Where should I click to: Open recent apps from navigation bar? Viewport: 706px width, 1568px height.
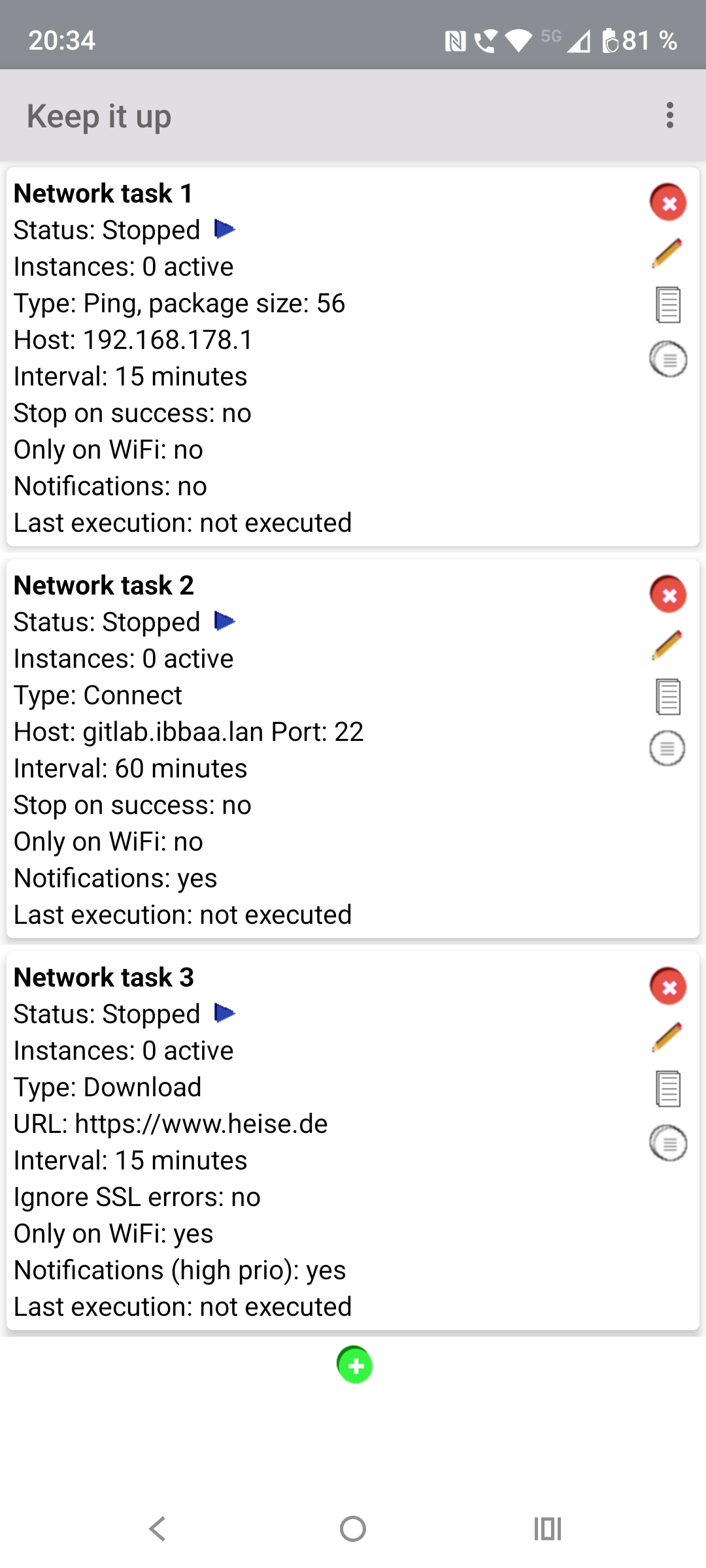pos(548,1529)
